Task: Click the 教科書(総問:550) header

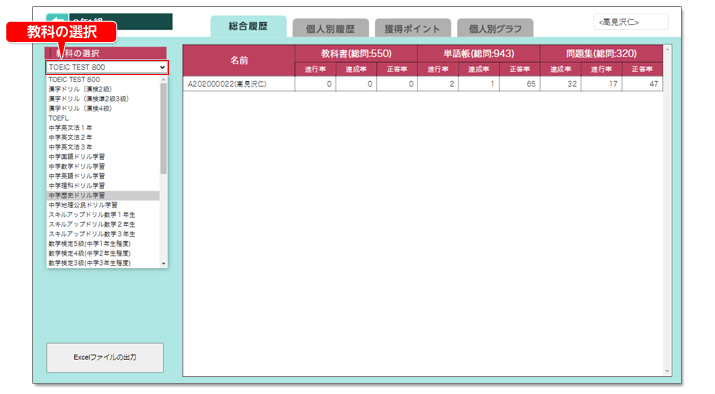Action: [356, 54]
